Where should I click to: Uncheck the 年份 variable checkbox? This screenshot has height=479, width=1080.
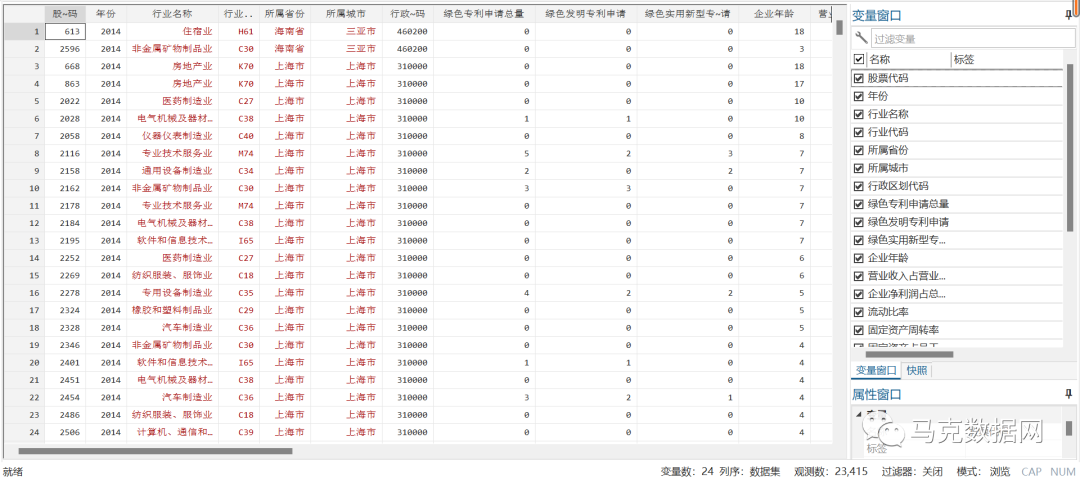858,96
